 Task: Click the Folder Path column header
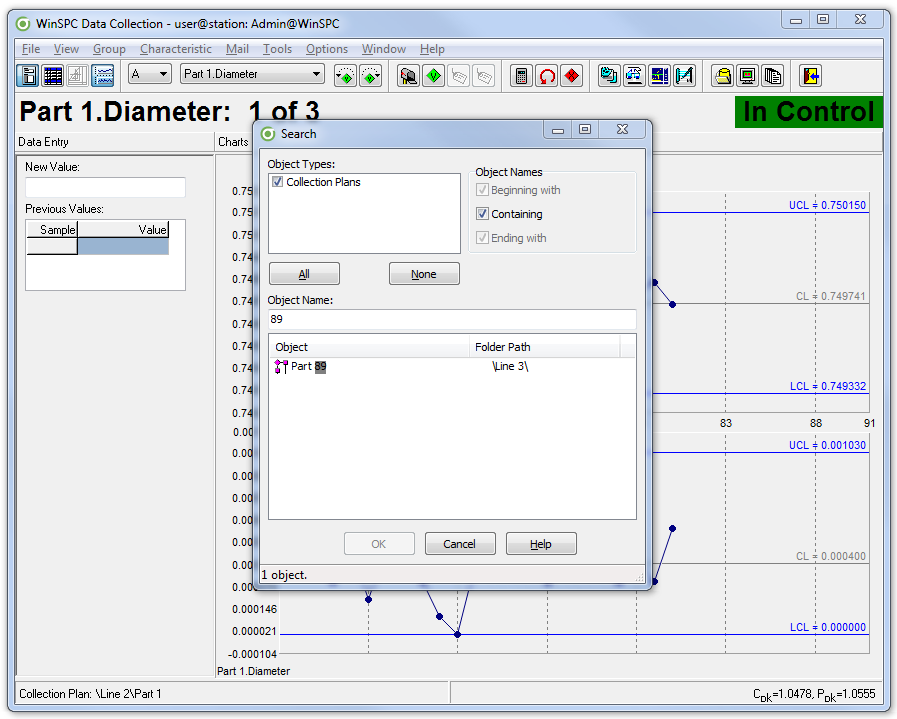coord(545,347)
